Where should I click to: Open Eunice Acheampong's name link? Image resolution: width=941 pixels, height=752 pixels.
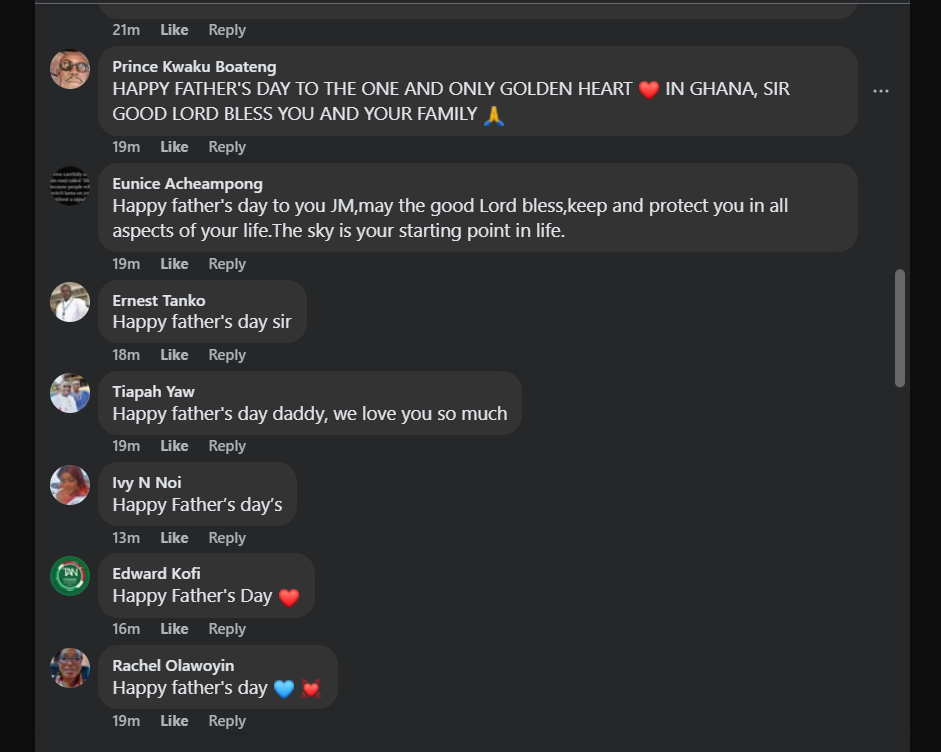tap(187, 184)
